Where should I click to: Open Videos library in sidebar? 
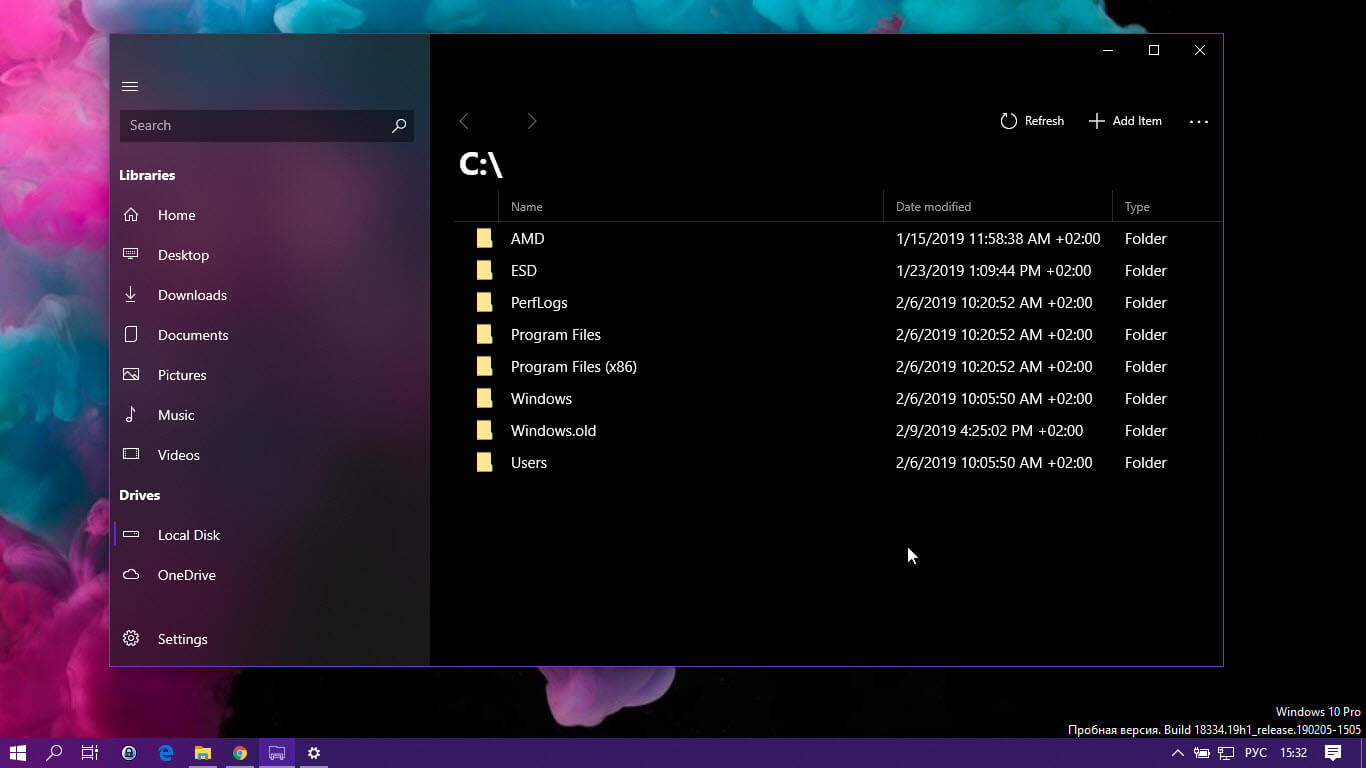[x=179, y=455]
